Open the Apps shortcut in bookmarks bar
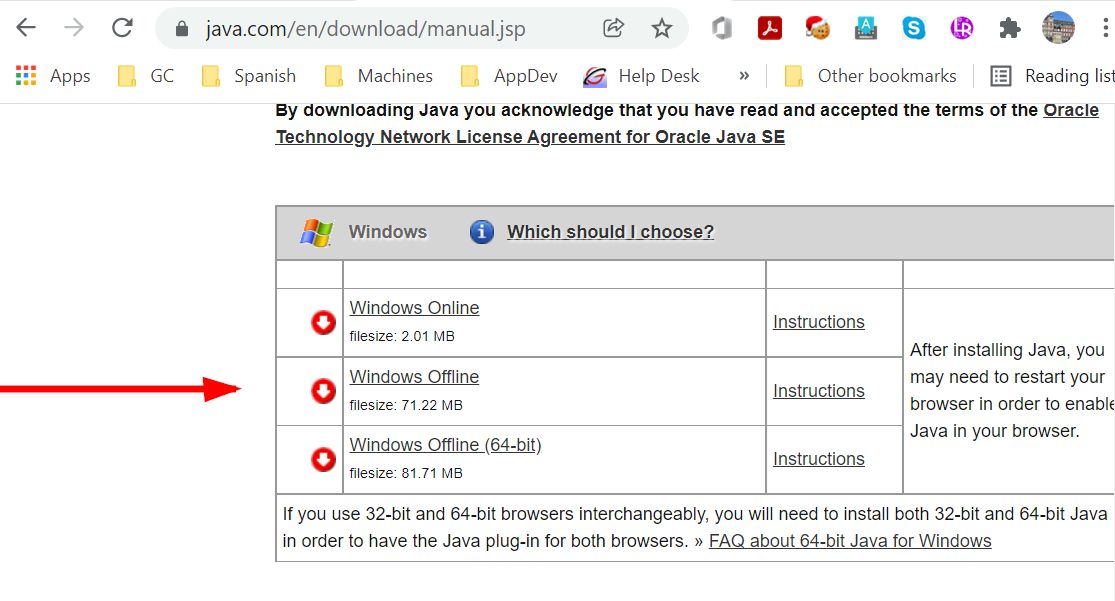 [x=53, y=76]
